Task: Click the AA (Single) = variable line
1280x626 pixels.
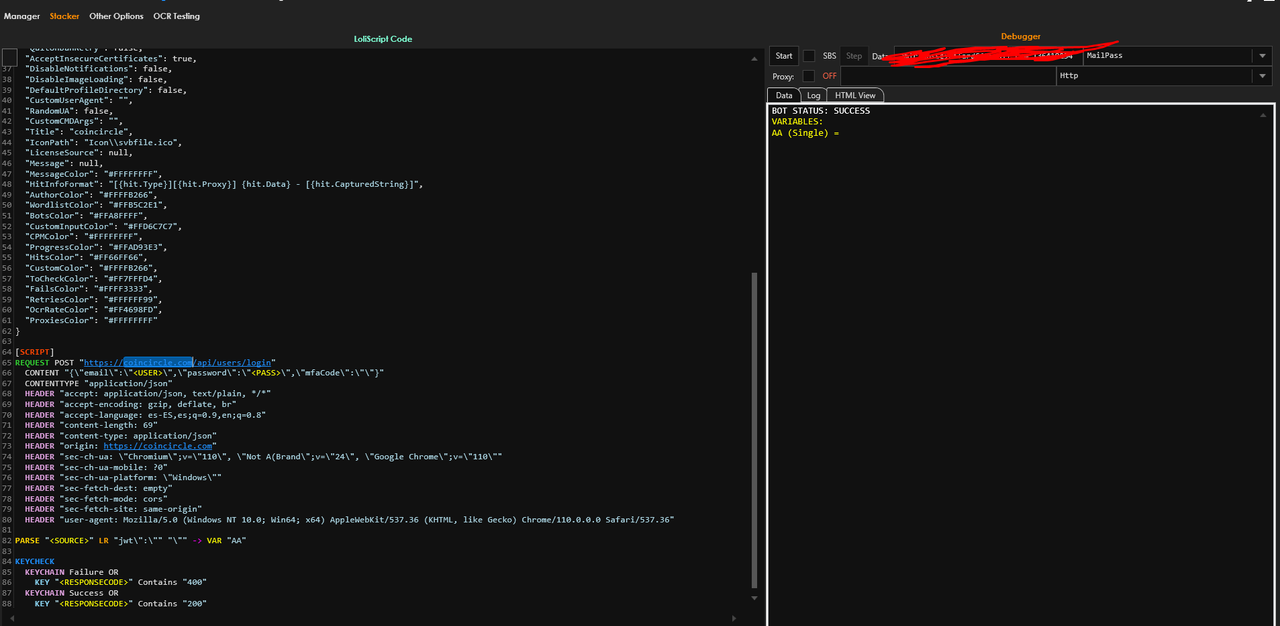Action: (805, 133)
